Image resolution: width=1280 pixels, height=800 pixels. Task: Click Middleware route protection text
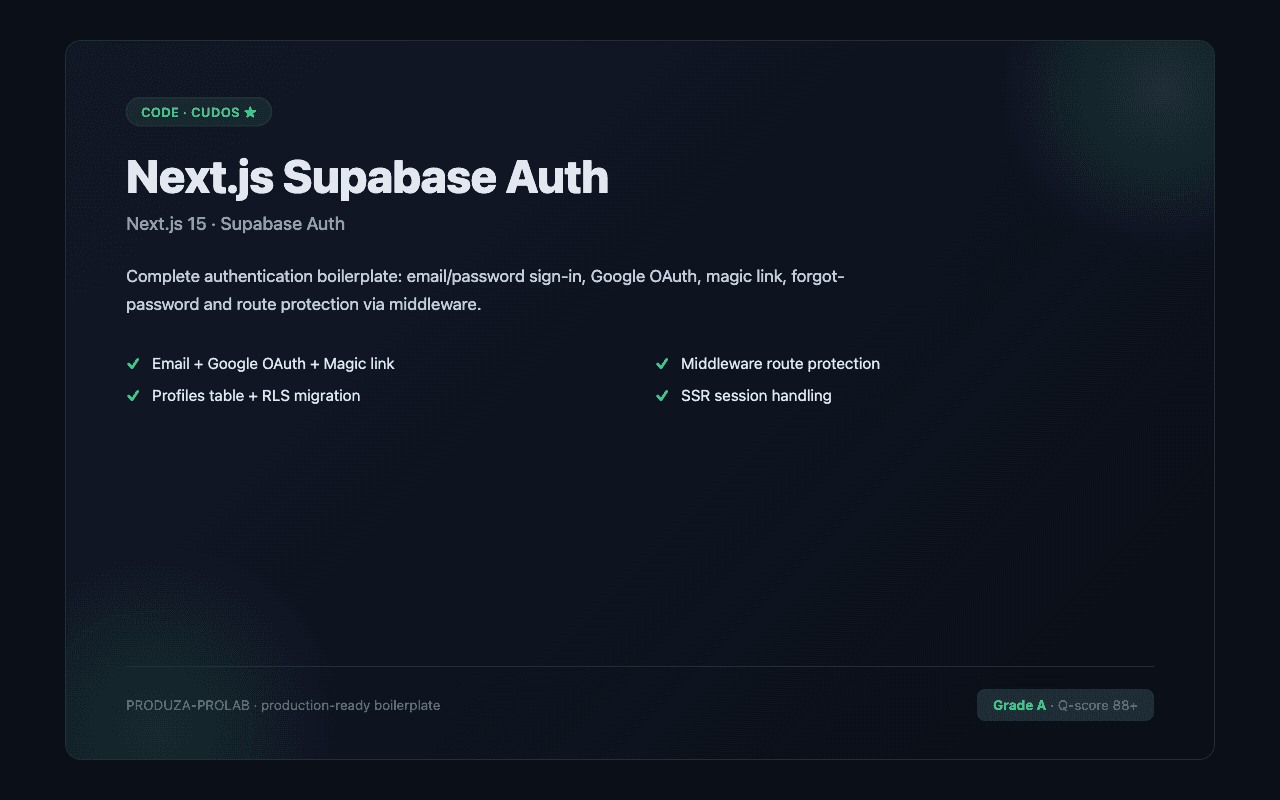click(780, 364)
